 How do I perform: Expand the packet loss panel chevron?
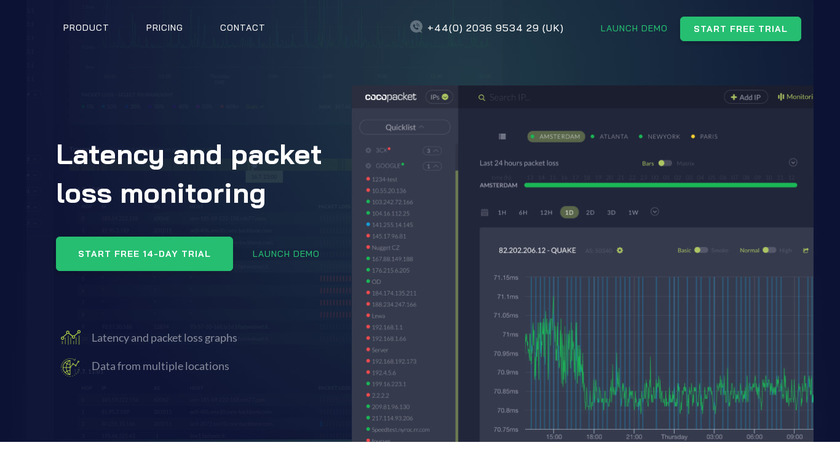(x=793, y=162)
